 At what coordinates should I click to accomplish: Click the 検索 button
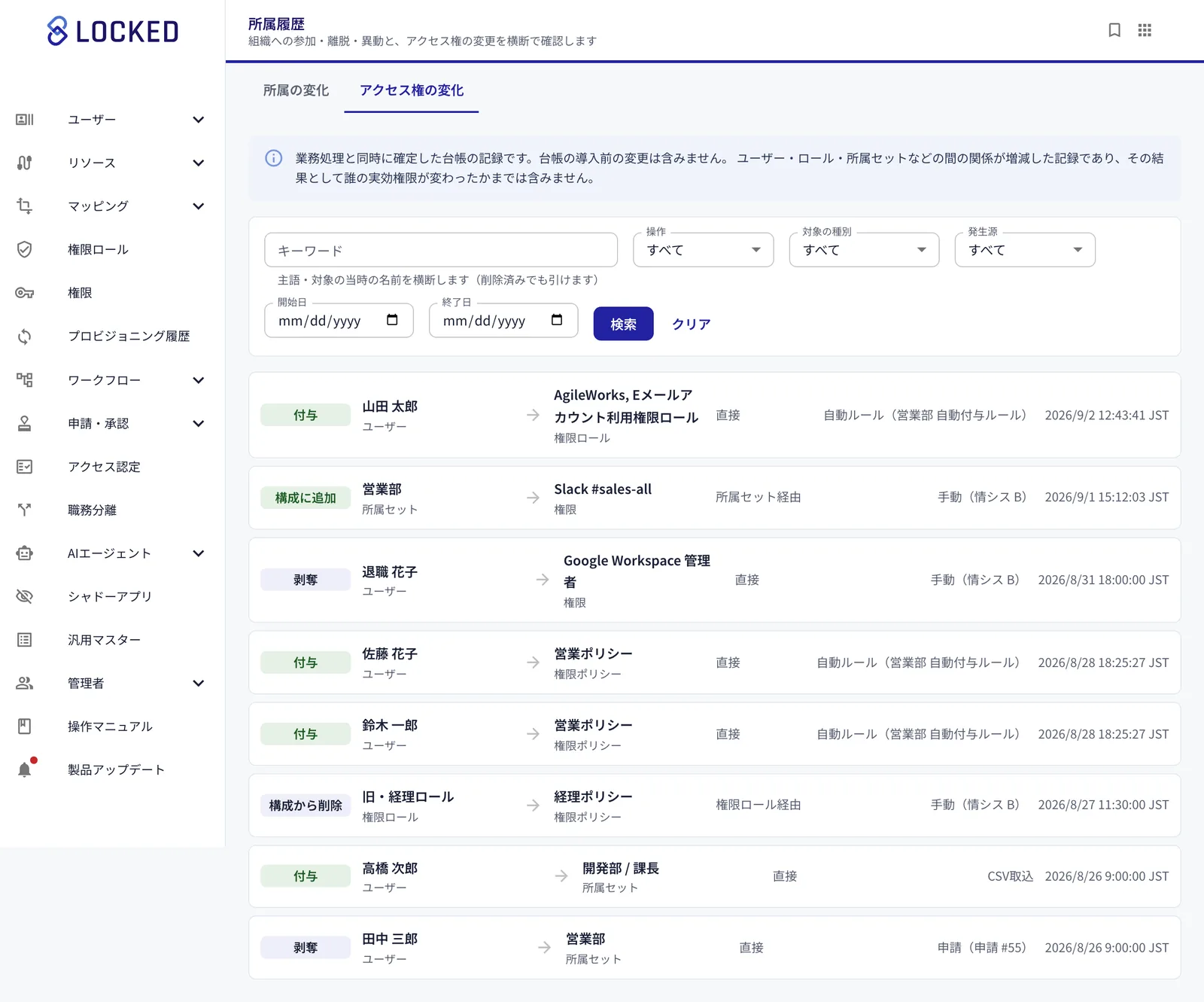click(x=623, y=324)
